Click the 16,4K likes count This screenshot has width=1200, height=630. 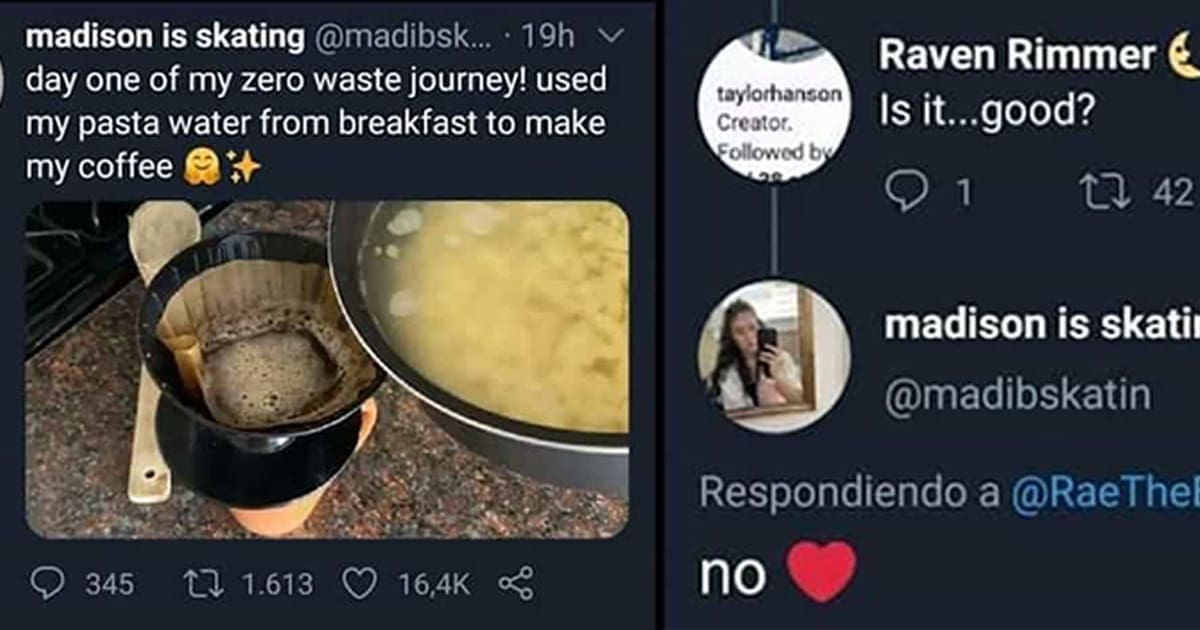tap(434, 584)
